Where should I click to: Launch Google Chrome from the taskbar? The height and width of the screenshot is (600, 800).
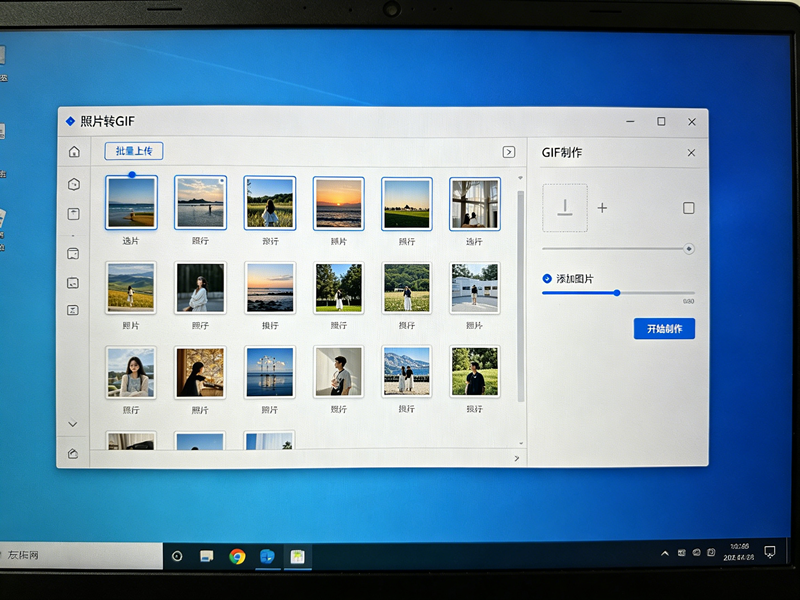click(237, 556)
